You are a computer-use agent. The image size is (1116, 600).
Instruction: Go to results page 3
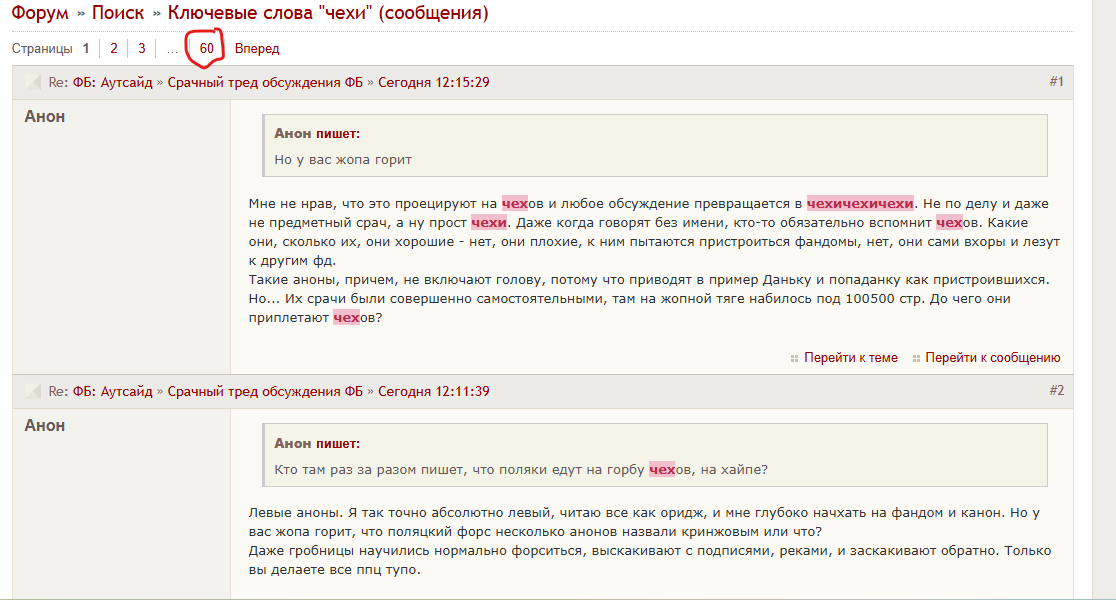(142, 48)
